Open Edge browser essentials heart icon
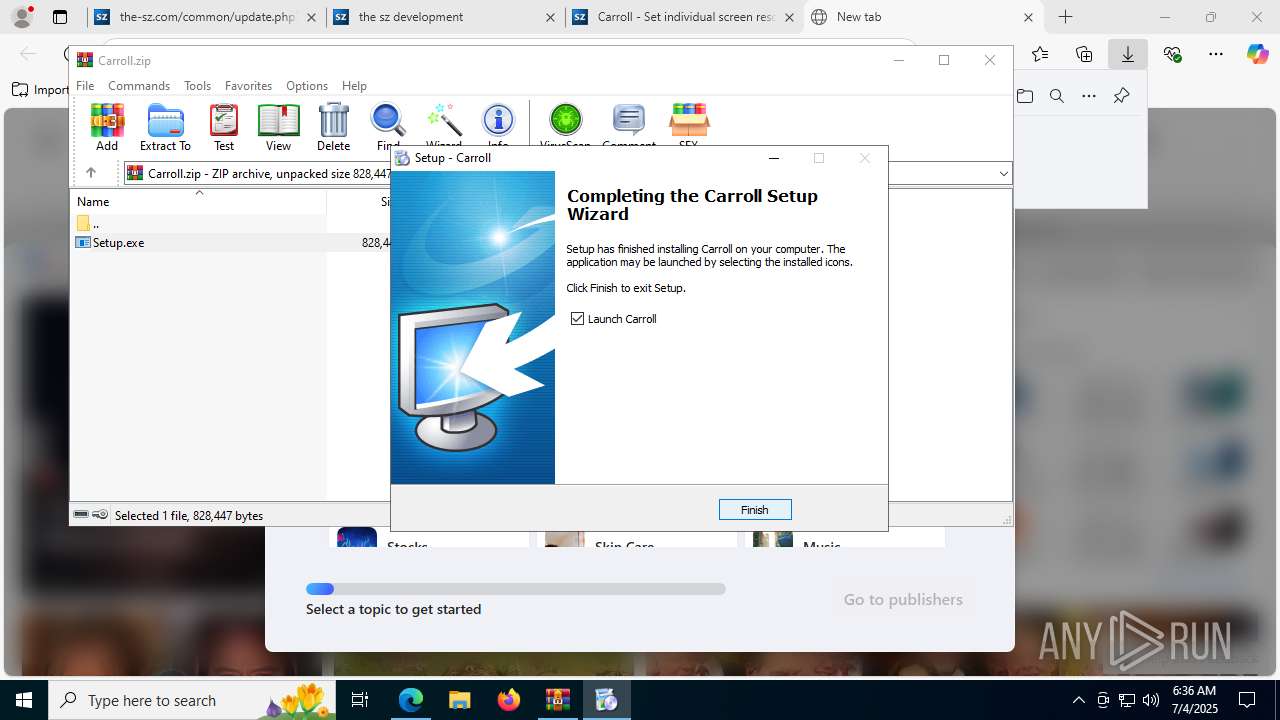This screenshot has width=1280, height=720. coord(1172,54)
